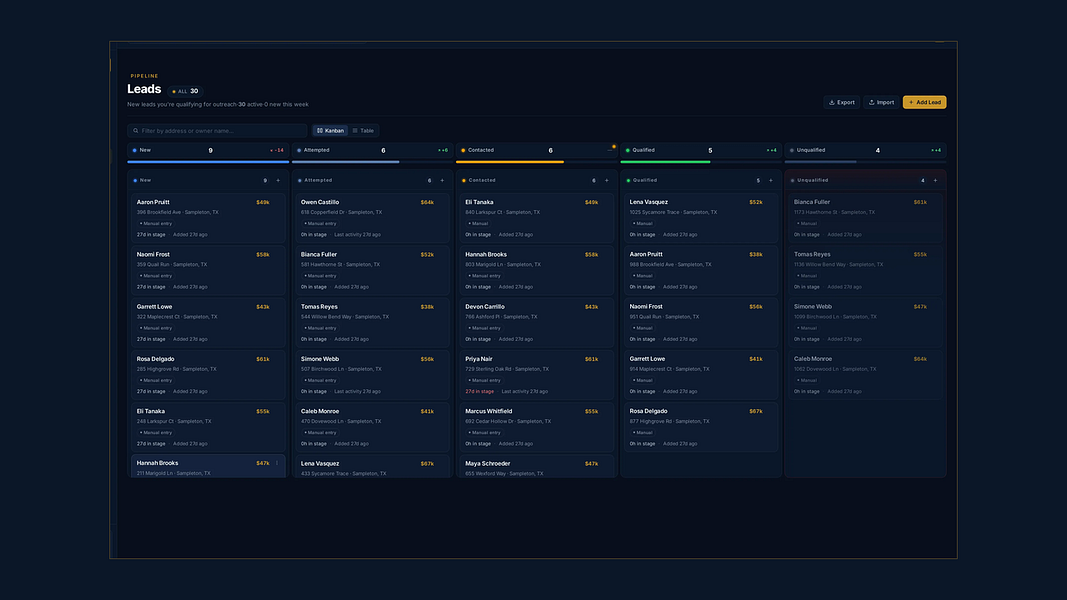Click the upload icon on Import
The width and height of the screenshot is (1067, 600).
coord(872,102)
